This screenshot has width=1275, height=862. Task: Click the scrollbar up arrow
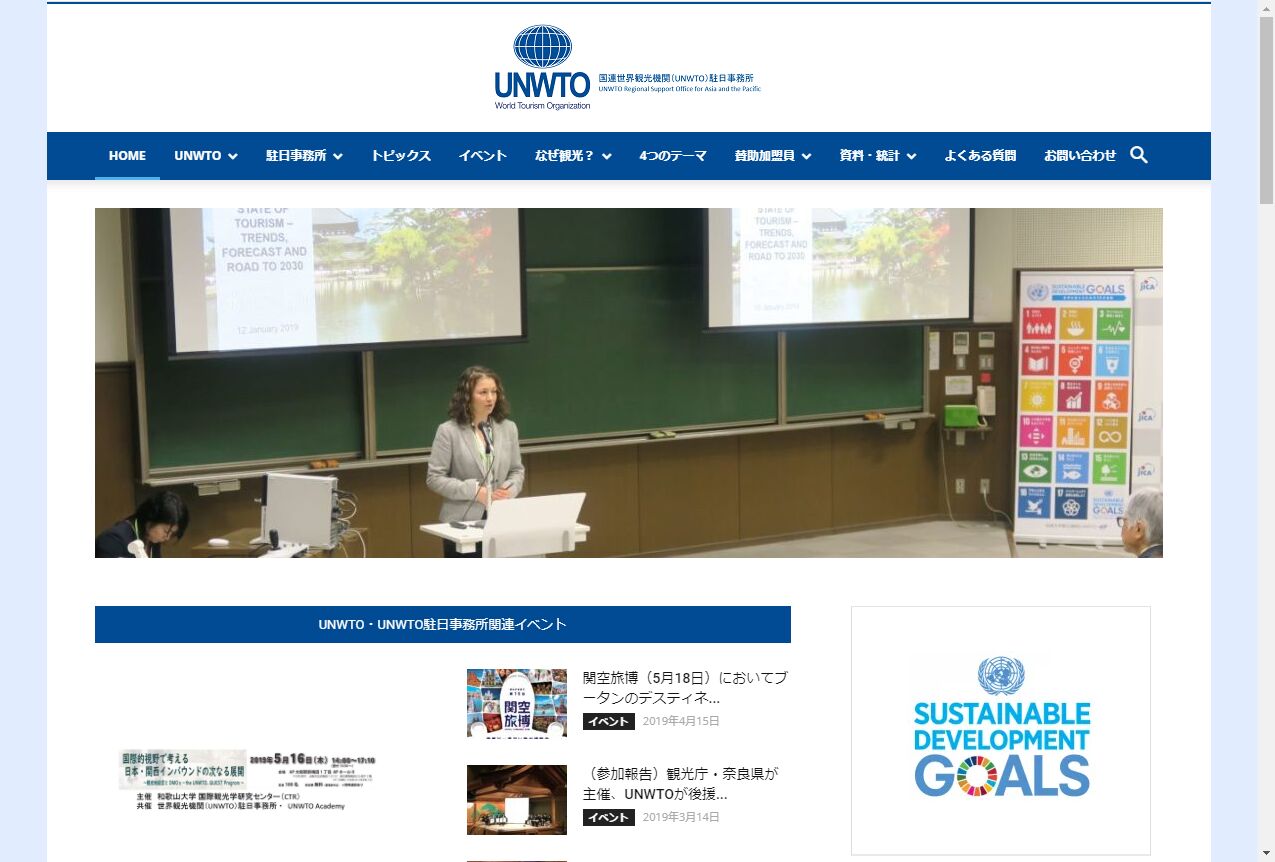point(1267,8)
